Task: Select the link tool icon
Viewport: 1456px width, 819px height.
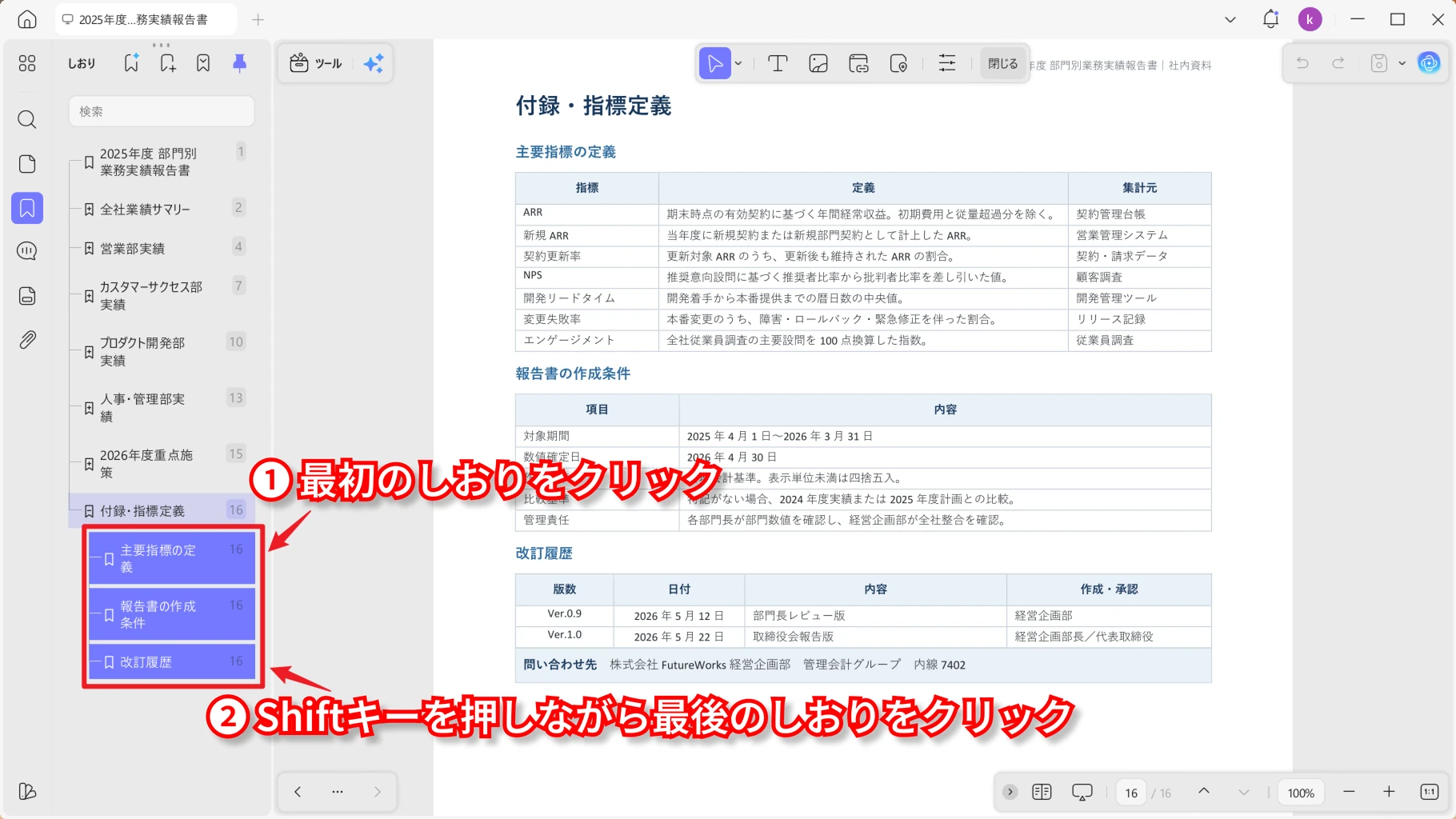Action: click(x=858, y=63)
